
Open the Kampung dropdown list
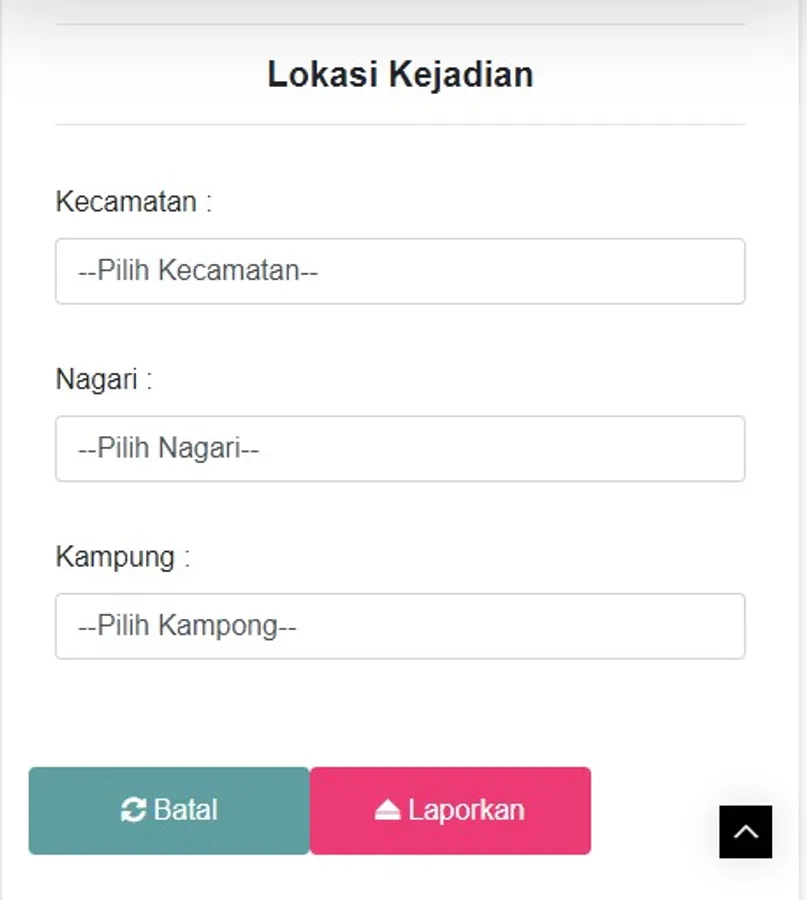coord(400,627)
